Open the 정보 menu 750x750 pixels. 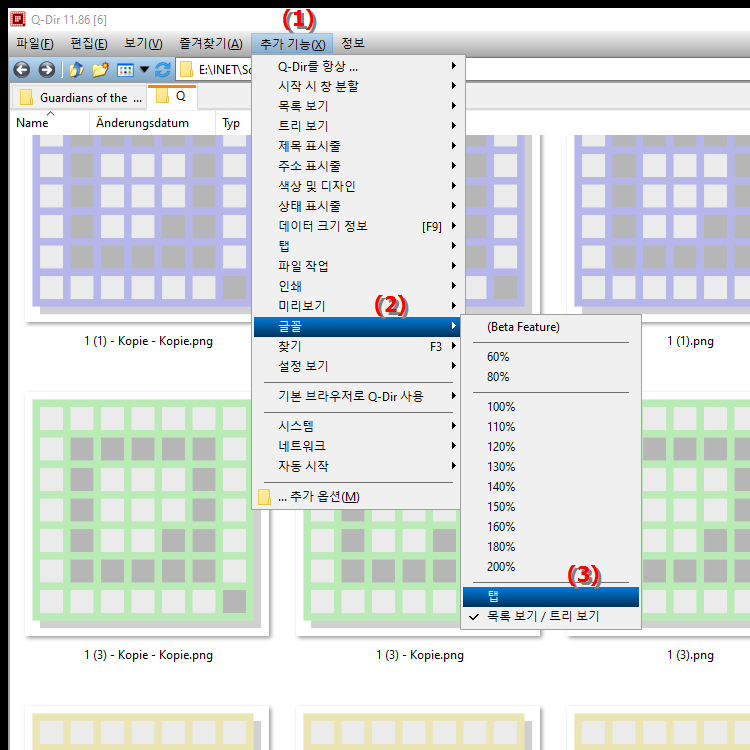[x=353, y=44]
